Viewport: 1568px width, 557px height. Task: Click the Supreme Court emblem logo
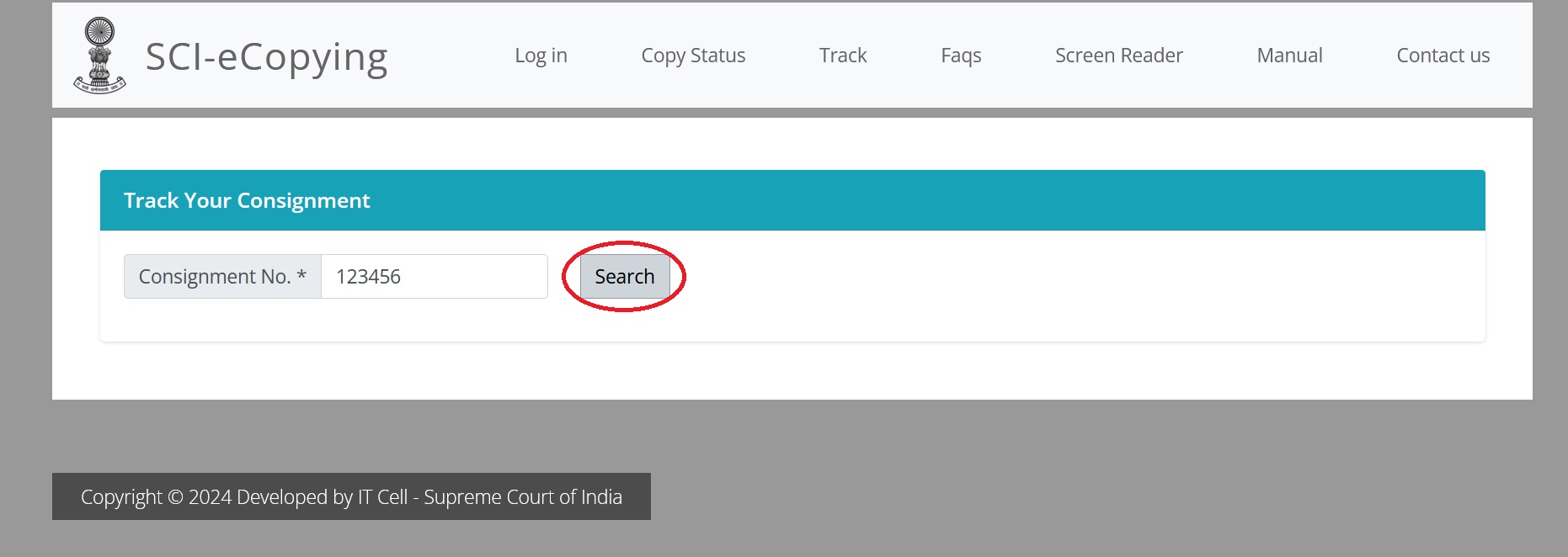[x=99, y=56]
